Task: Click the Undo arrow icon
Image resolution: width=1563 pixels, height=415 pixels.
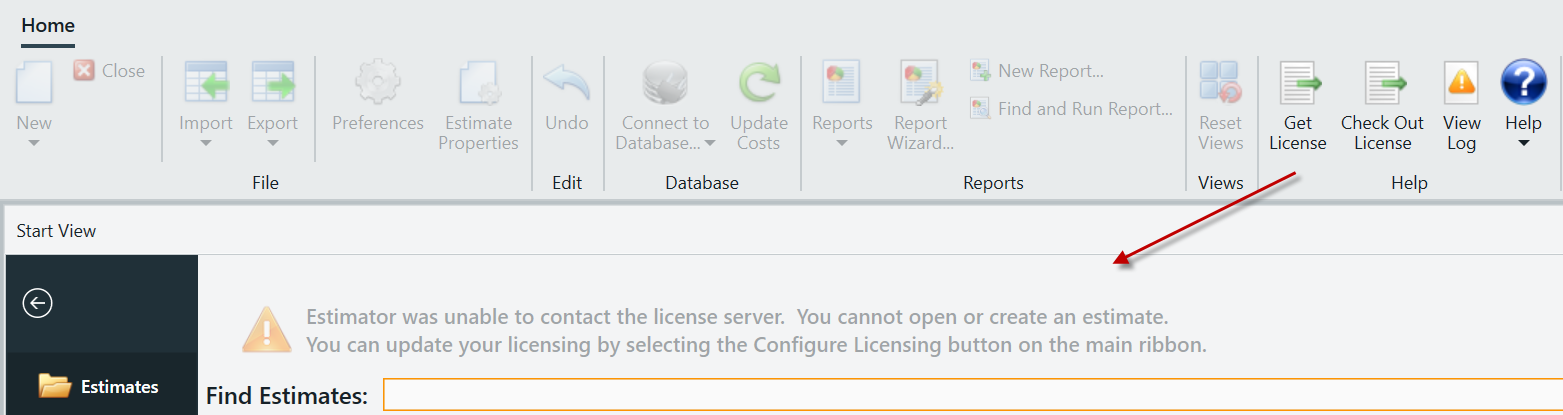Action: click(567, 82)
